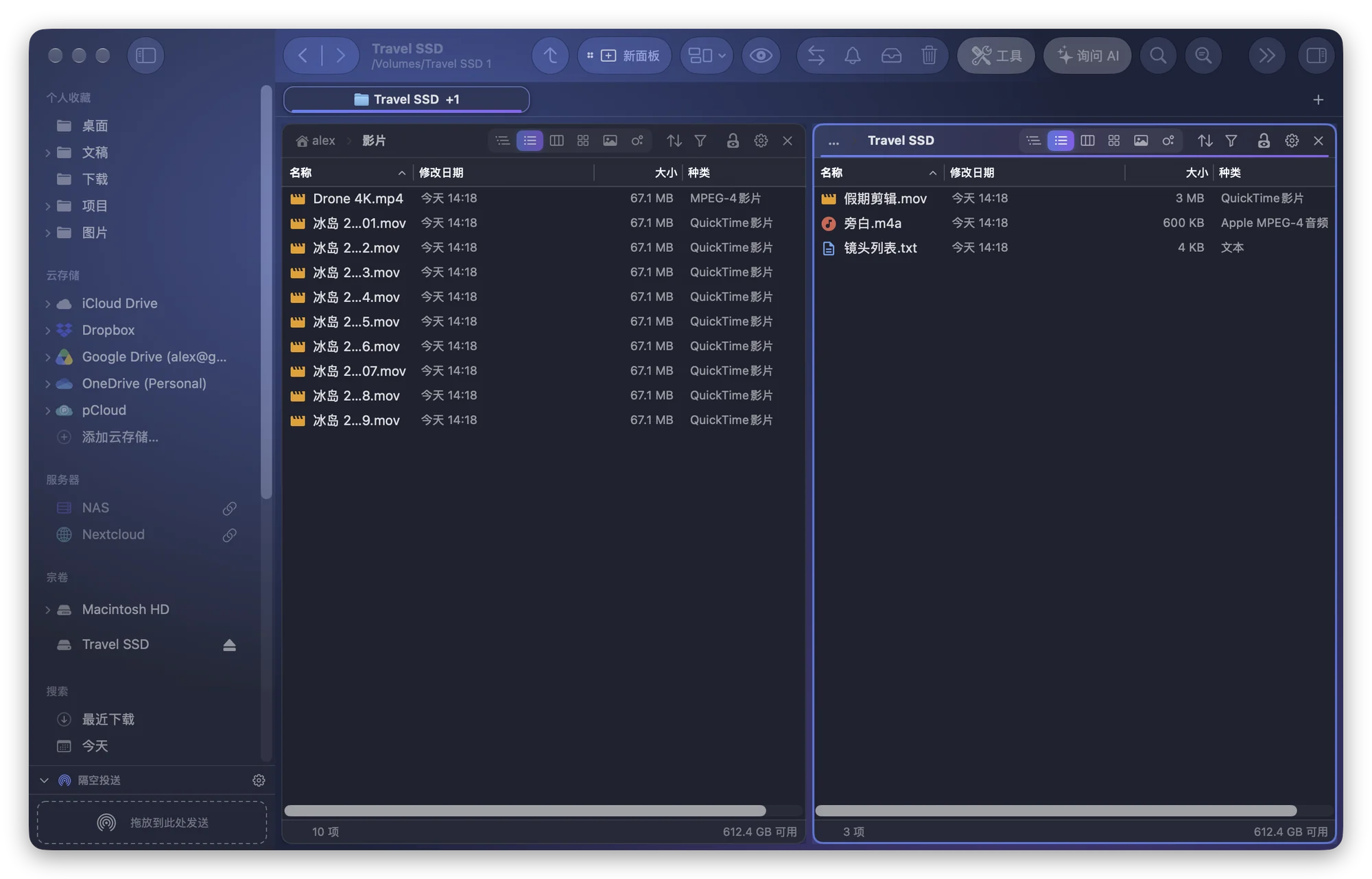Open the panel layout dropdown

pos(707,56)
